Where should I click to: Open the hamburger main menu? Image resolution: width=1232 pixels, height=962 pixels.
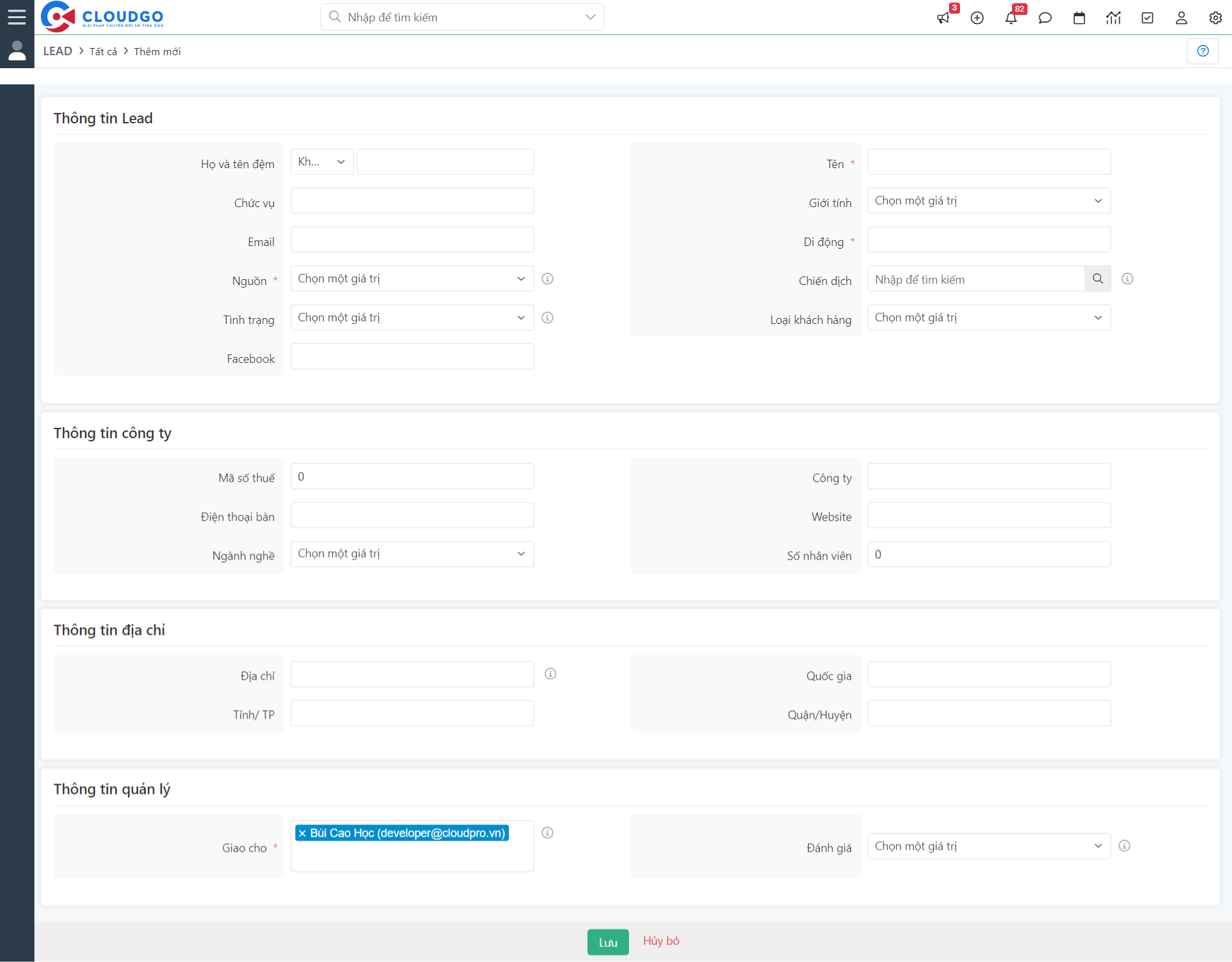pyautogui.click(x=17, y=17)
